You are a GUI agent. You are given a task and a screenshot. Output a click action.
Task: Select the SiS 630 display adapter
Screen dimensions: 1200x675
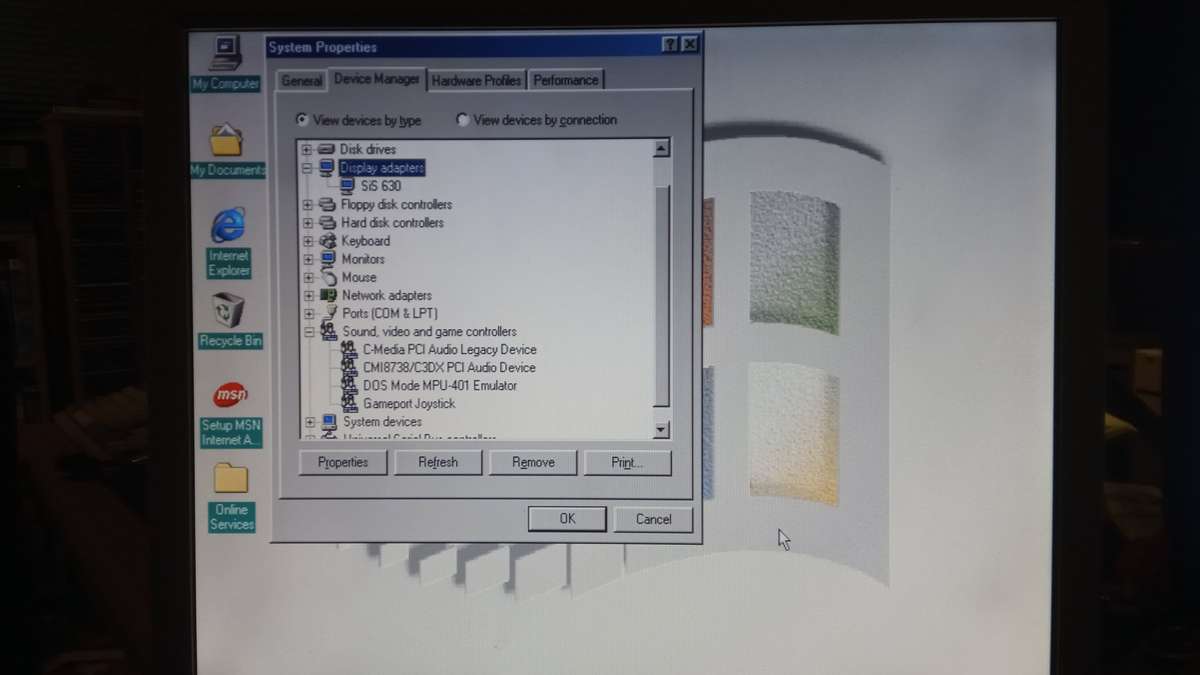point(381,186)
